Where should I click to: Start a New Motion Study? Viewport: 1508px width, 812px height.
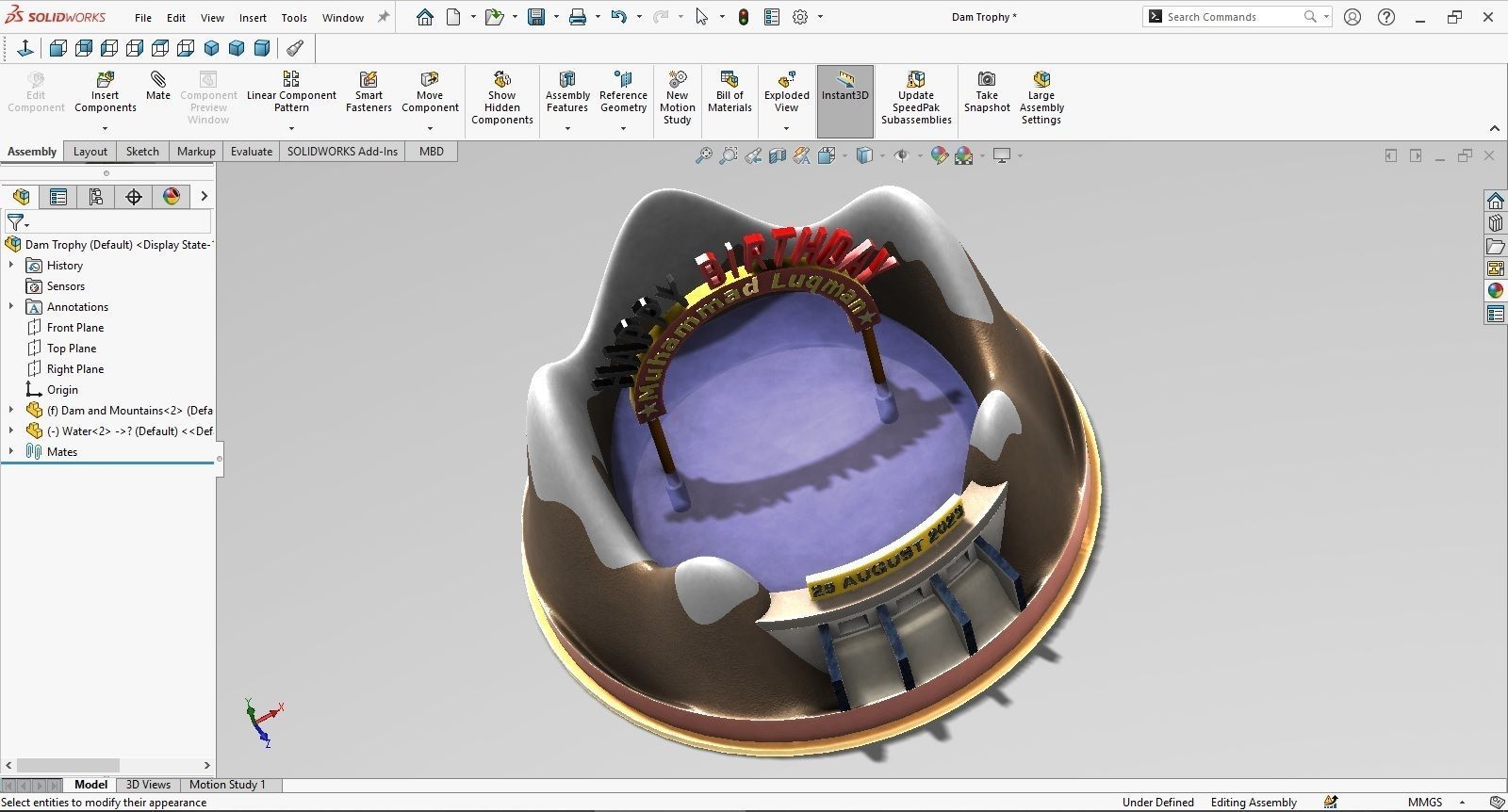click(x=678, y=97)
